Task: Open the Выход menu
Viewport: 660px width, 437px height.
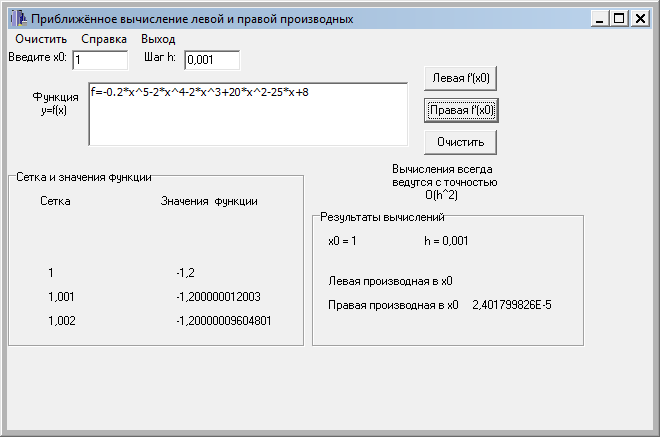Action: coord(158,39)
